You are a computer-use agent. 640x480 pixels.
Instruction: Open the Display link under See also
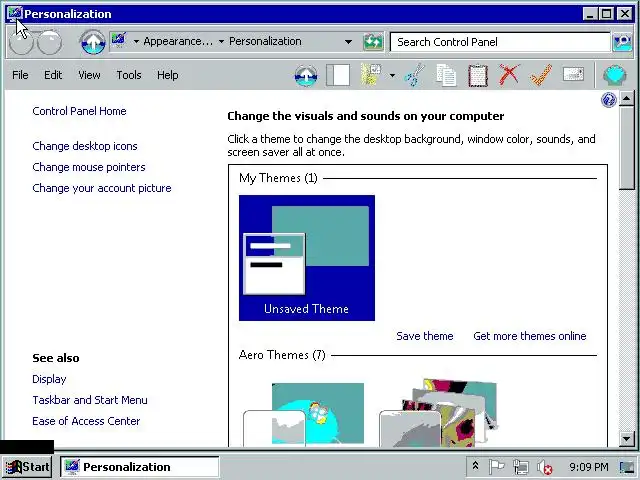click(x=49, y=379)
